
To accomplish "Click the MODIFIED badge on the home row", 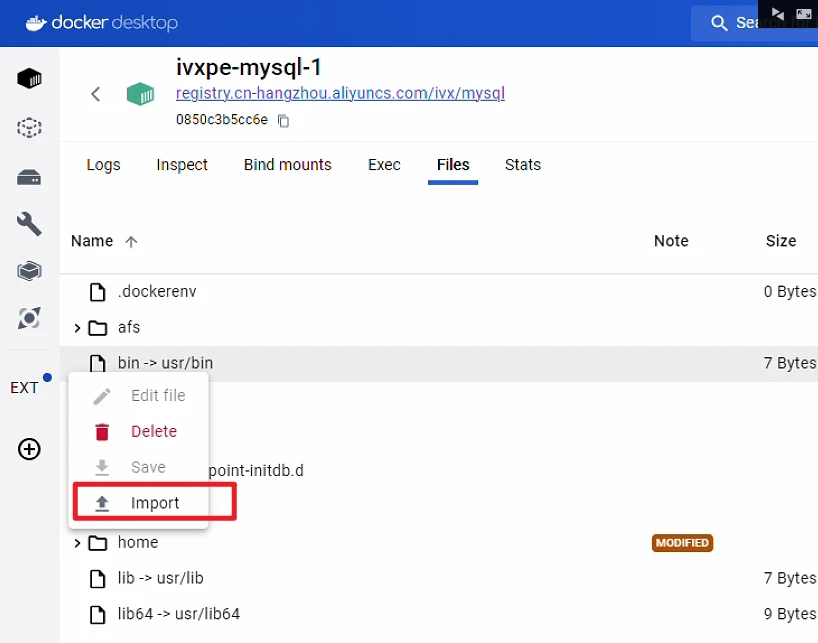I will coord(682,543).
